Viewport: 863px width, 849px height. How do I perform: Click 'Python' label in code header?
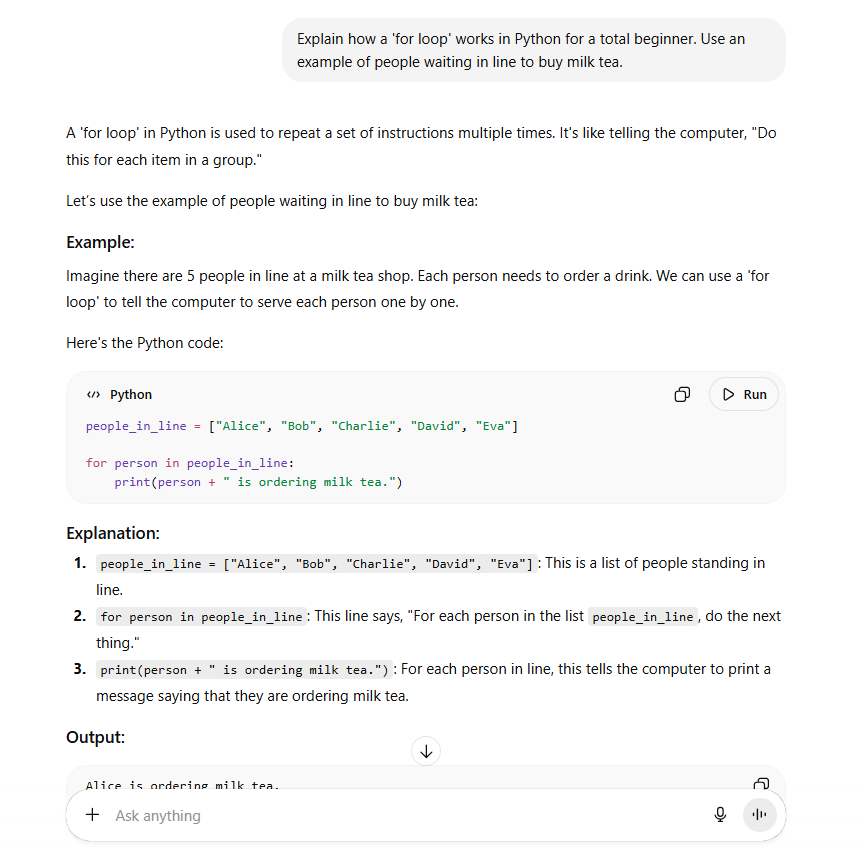coord(131,395)
